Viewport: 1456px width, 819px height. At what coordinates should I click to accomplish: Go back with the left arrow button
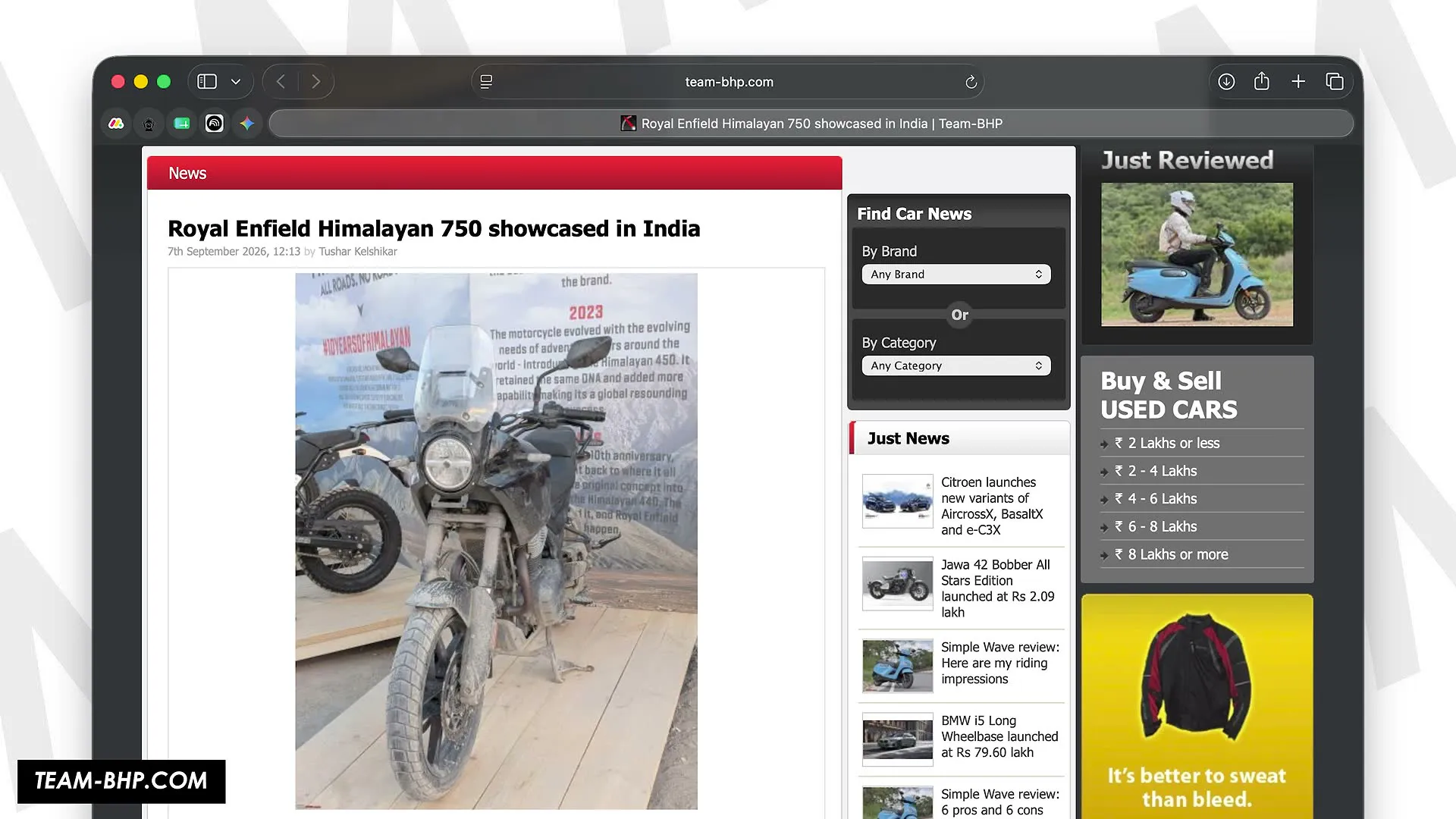pos(281,82)
